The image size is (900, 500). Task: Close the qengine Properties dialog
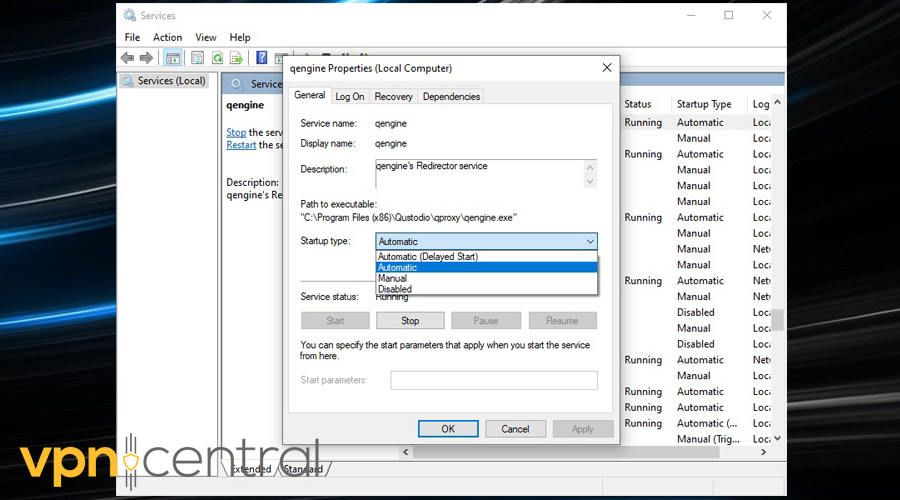pos(607,68)
